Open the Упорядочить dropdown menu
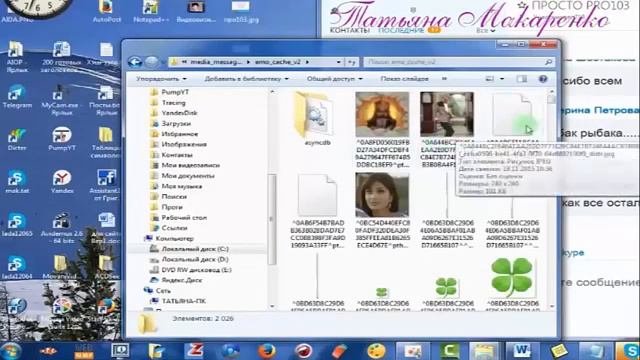The height and width of the screenshot is (360, 640). click(161, 79)
